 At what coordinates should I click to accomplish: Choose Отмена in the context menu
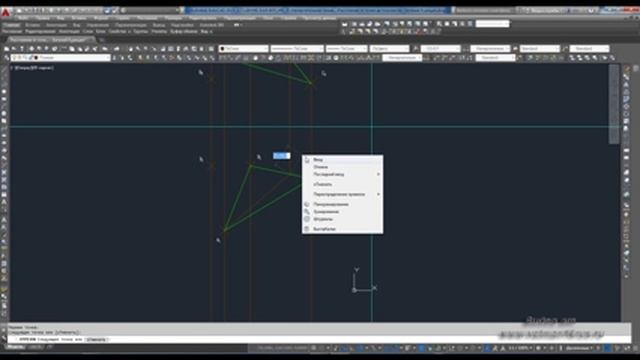coord(342,167)
